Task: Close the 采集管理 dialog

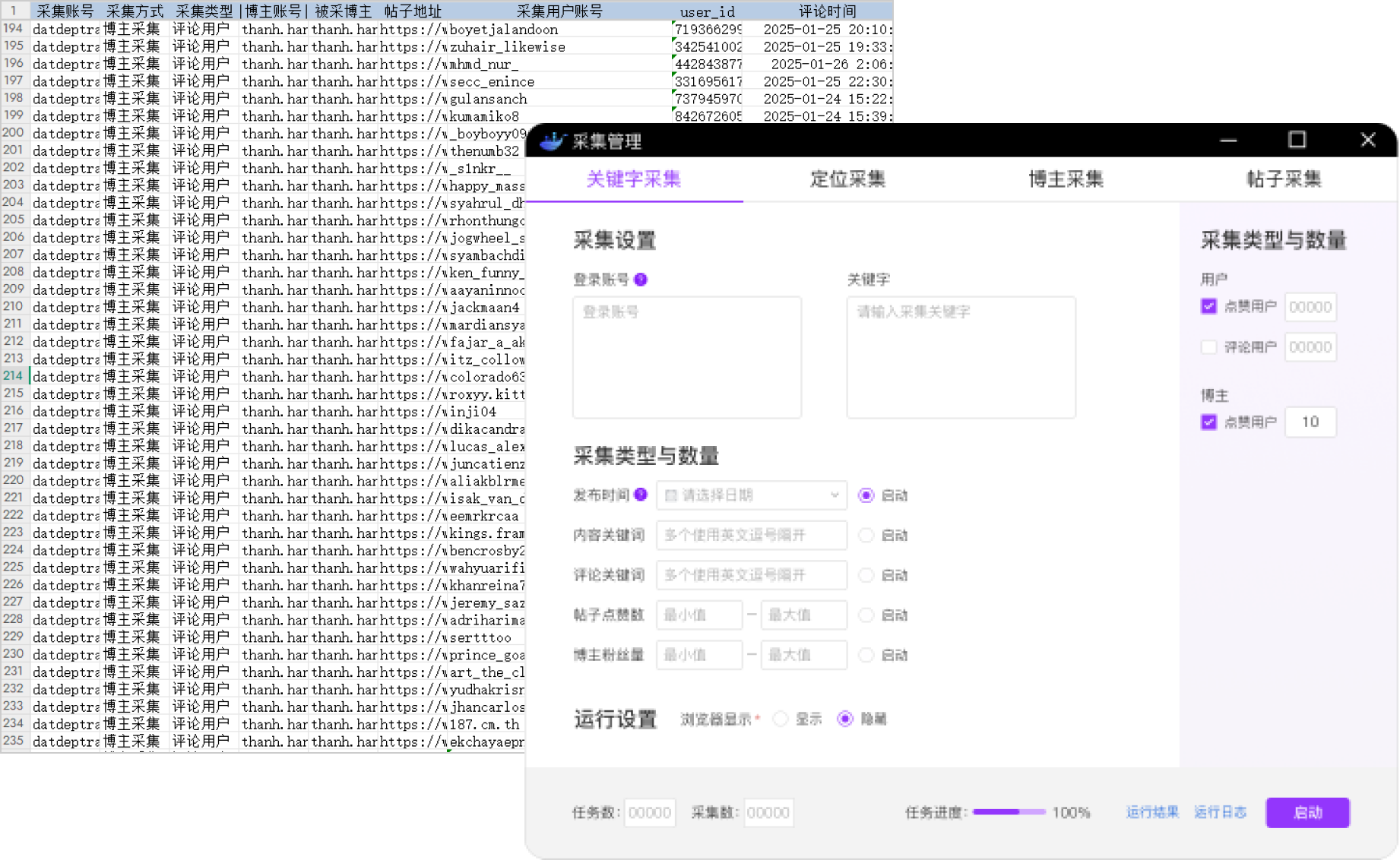Action: [x=1367, y=140]
